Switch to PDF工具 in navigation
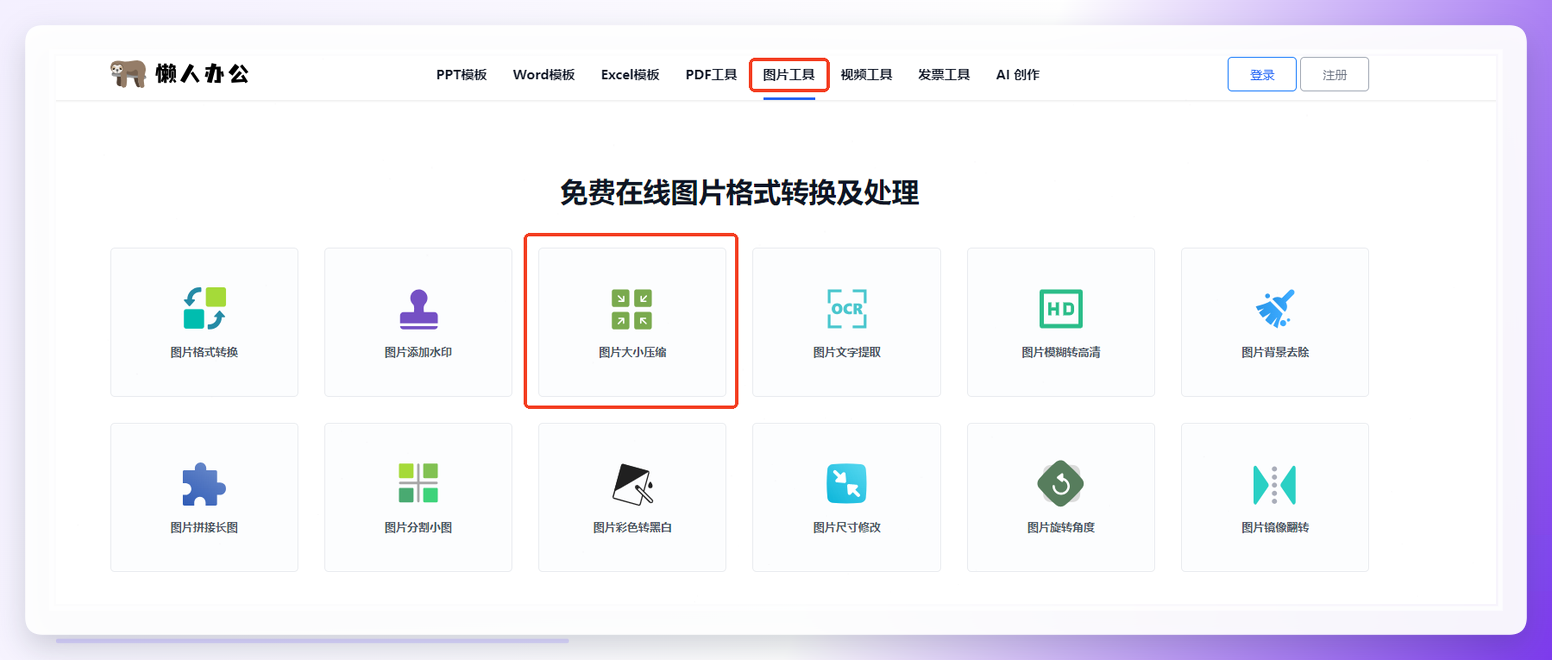1552x660 pixels. click(x=711, y=74)
